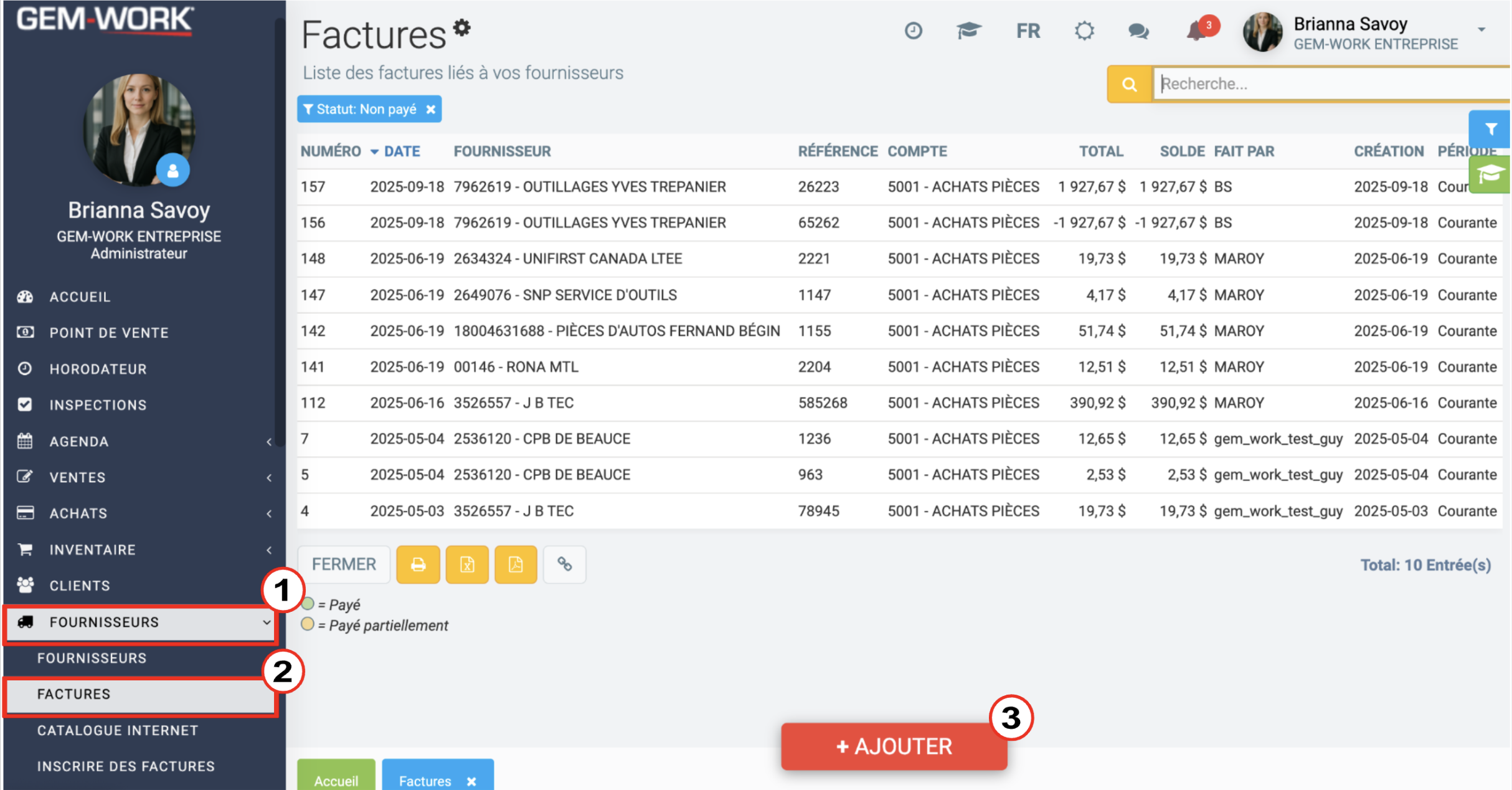
Task: Click the card icon beside ACHATS
Action: tap(25, 513)
